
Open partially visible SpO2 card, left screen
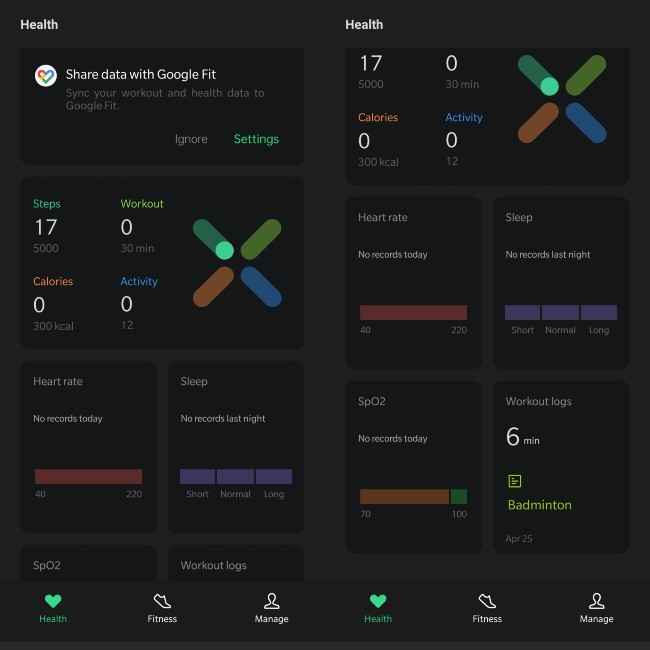tap(90, 564)
